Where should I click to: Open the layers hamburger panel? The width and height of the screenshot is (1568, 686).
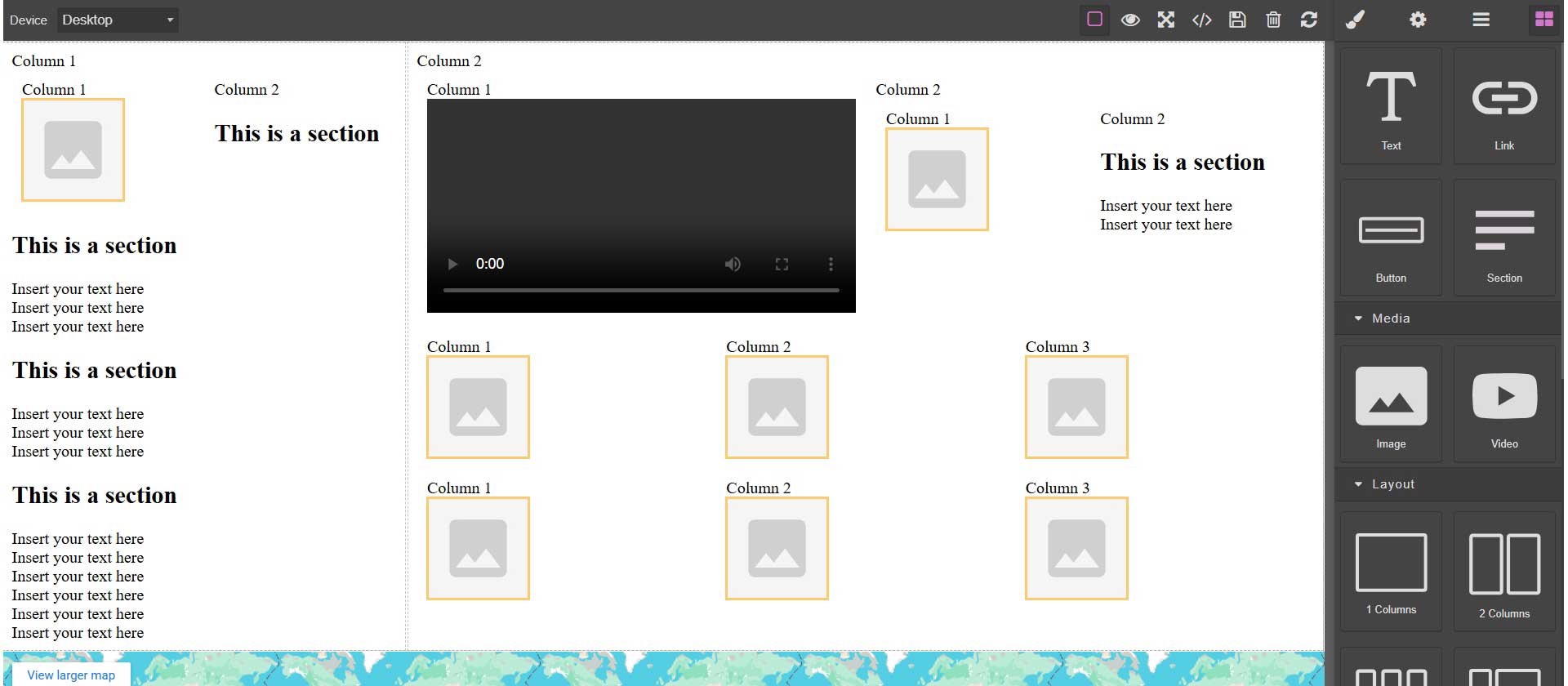1481,20
